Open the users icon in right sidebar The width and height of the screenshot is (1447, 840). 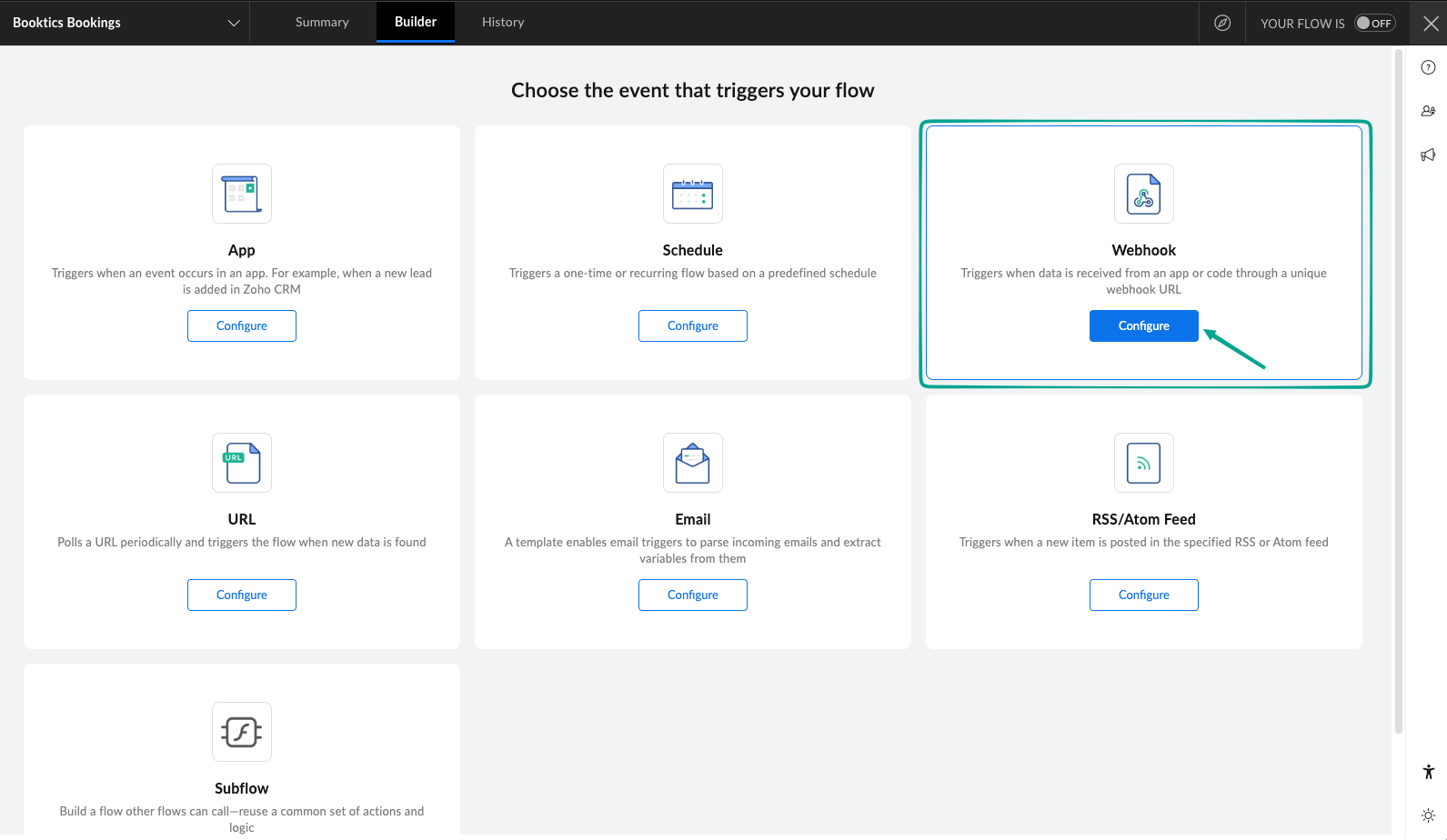point(1428,111)
